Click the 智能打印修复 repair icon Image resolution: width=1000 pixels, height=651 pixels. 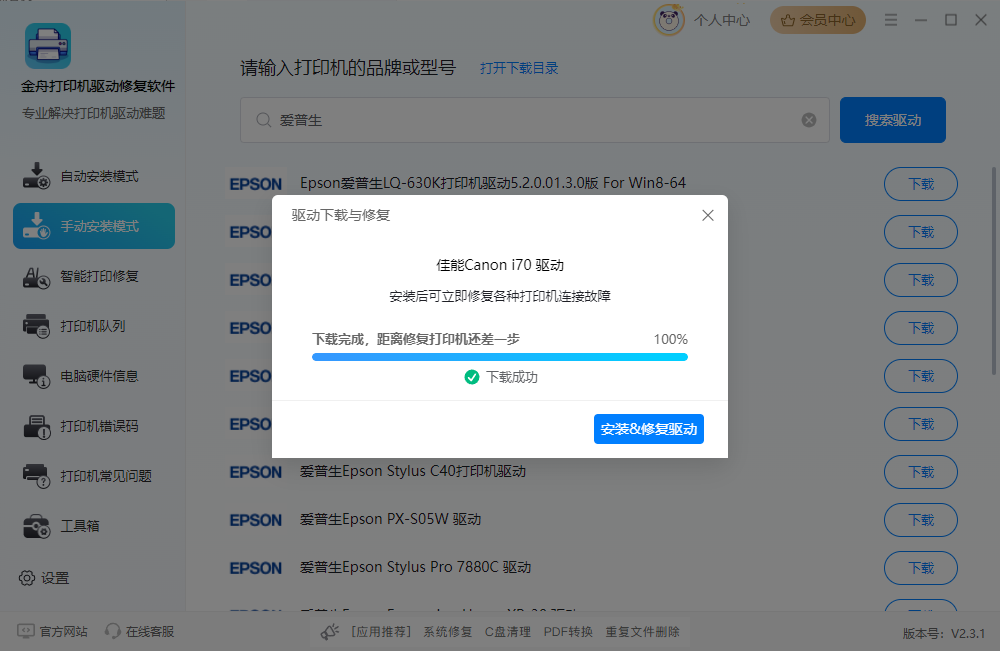(x=36, y=277)
